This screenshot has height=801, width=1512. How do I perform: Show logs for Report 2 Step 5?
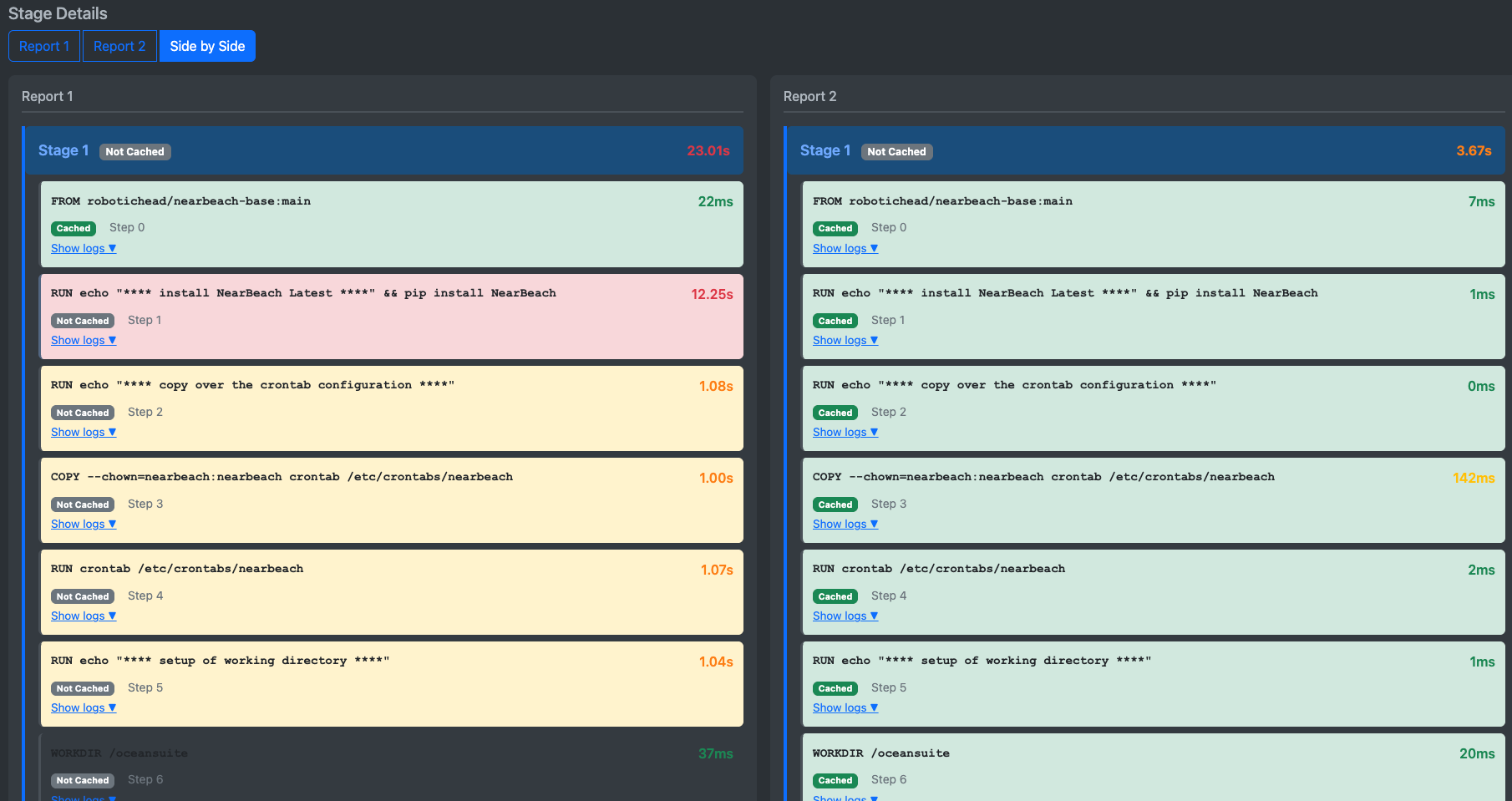[845, 707]
